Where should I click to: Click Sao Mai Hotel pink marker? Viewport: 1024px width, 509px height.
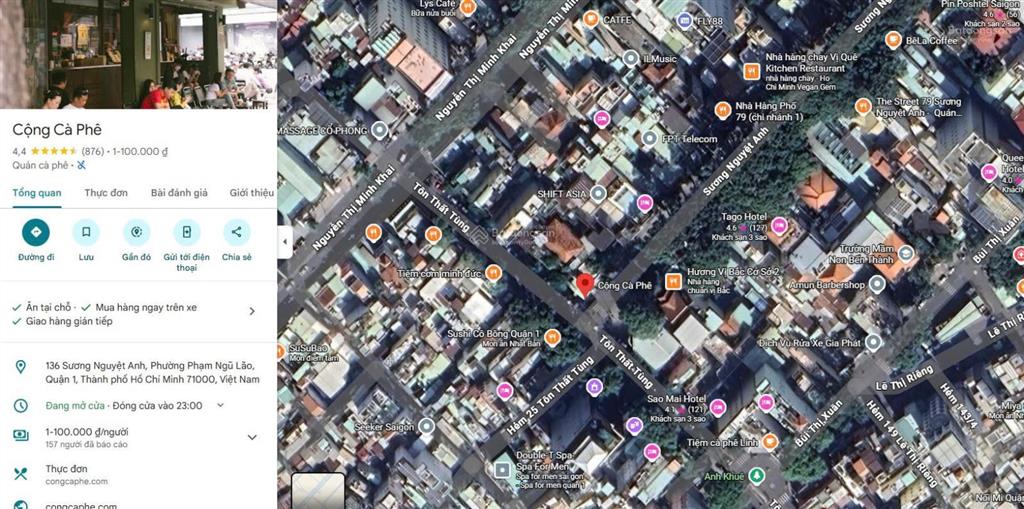[x=718, y=408]
